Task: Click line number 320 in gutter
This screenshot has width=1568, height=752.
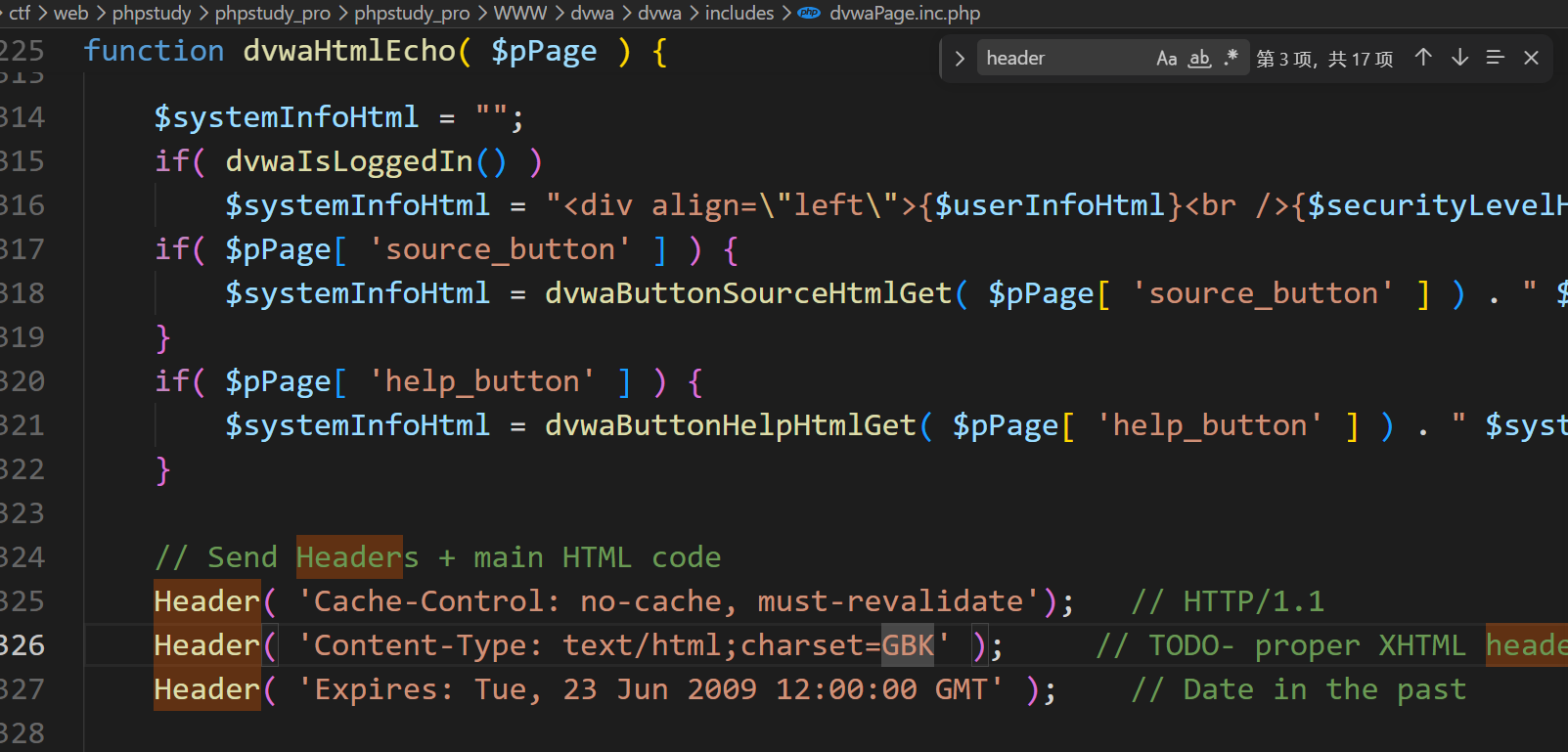Action: pos(22,381)
